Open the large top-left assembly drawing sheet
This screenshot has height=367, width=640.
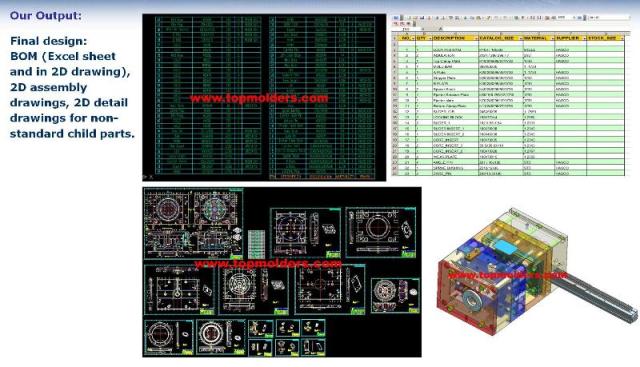193,224
